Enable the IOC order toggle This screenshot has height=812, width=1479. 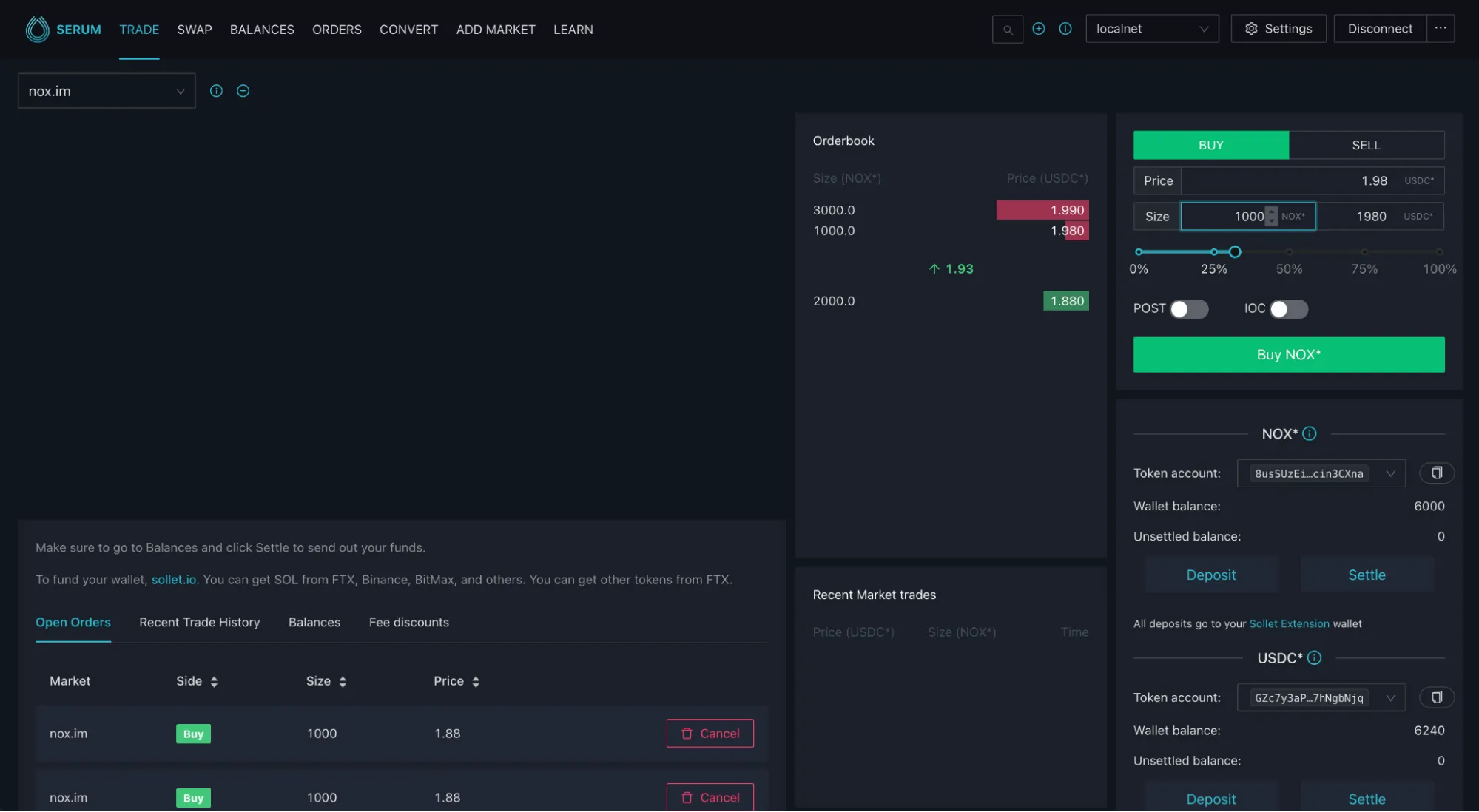point(1288,309)
